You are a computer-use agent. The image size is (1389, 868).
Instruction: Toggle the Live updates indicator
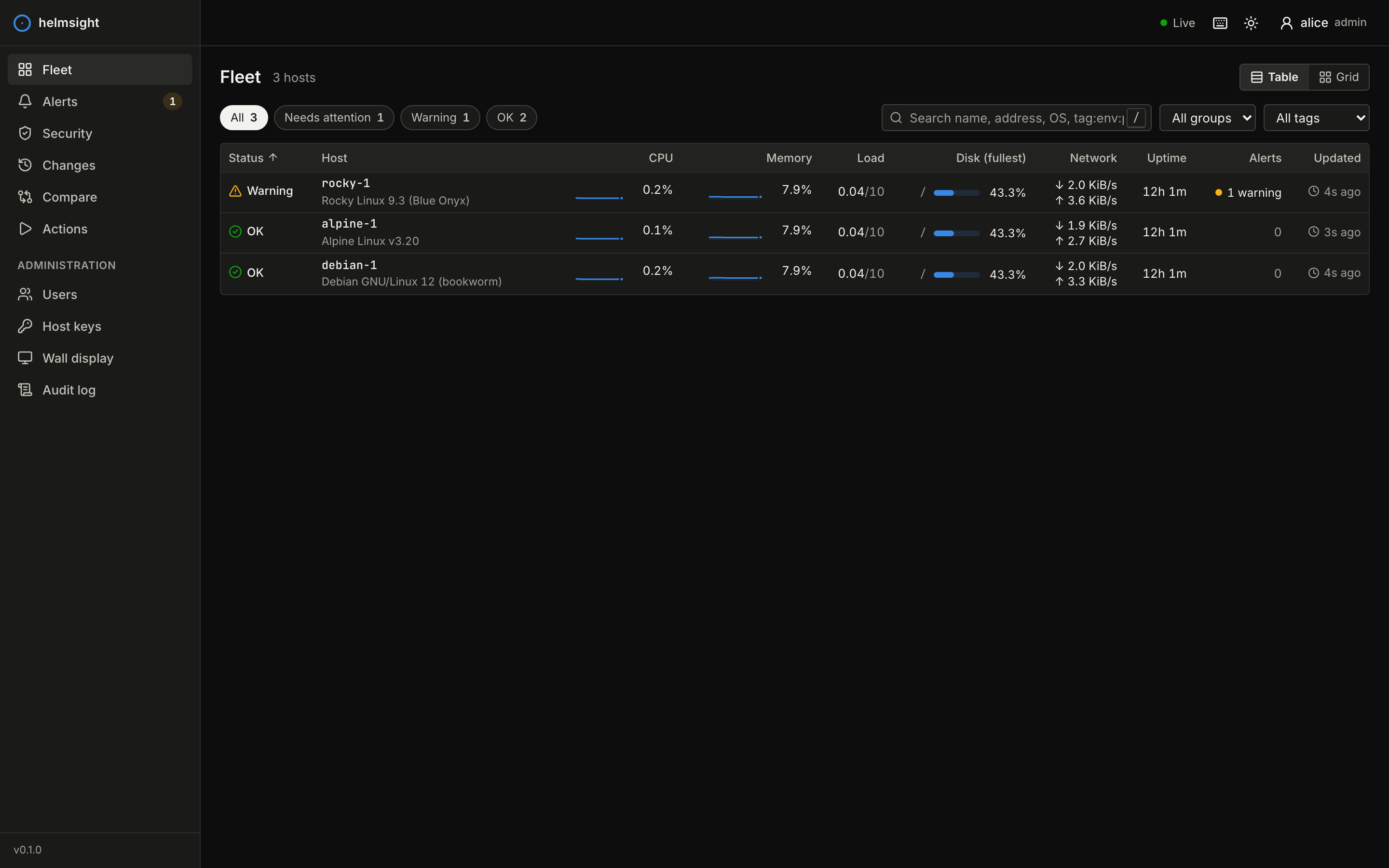pos(1177,23)
